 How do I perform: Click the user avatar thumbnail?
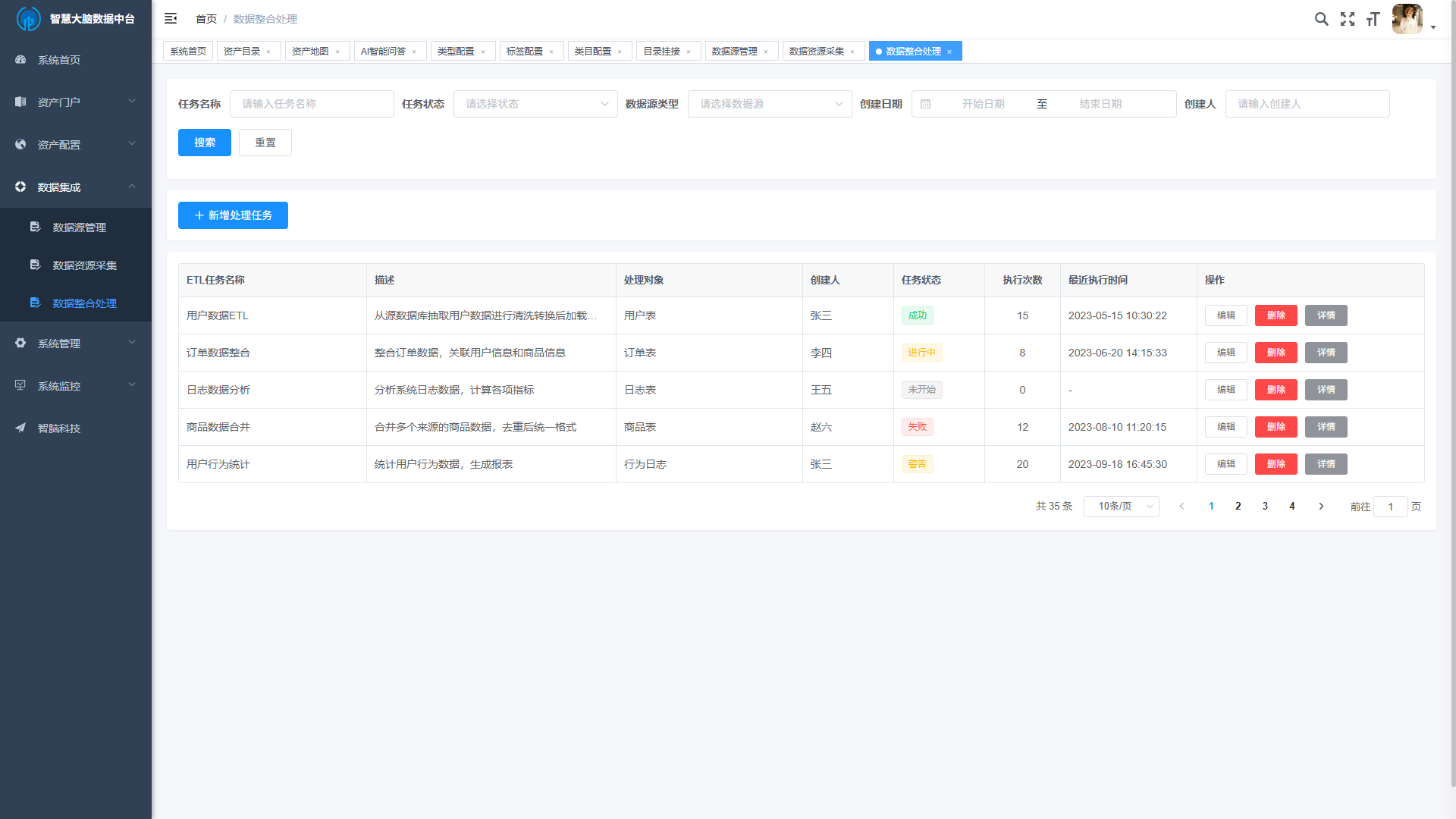tap(1407, 19)
